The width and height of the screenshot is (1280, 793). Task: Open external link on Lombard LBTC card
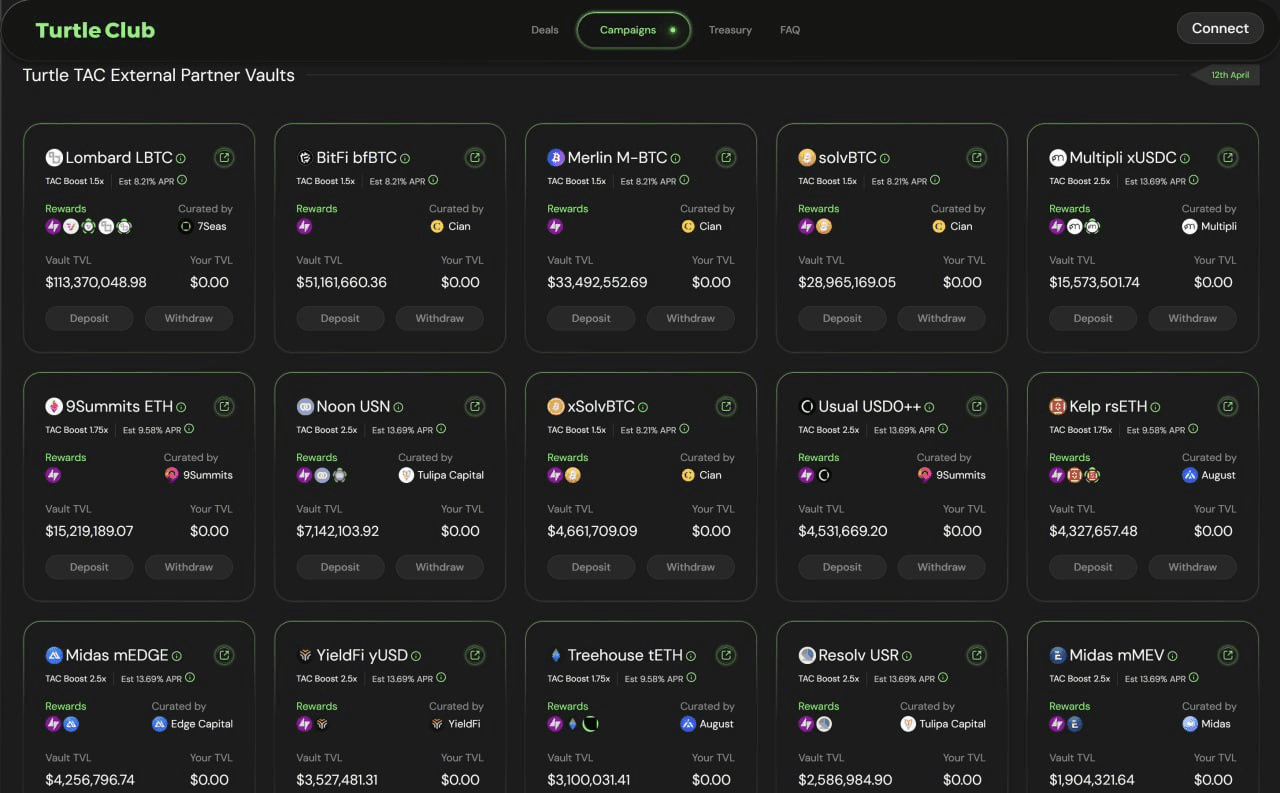[x=225, y=158]
